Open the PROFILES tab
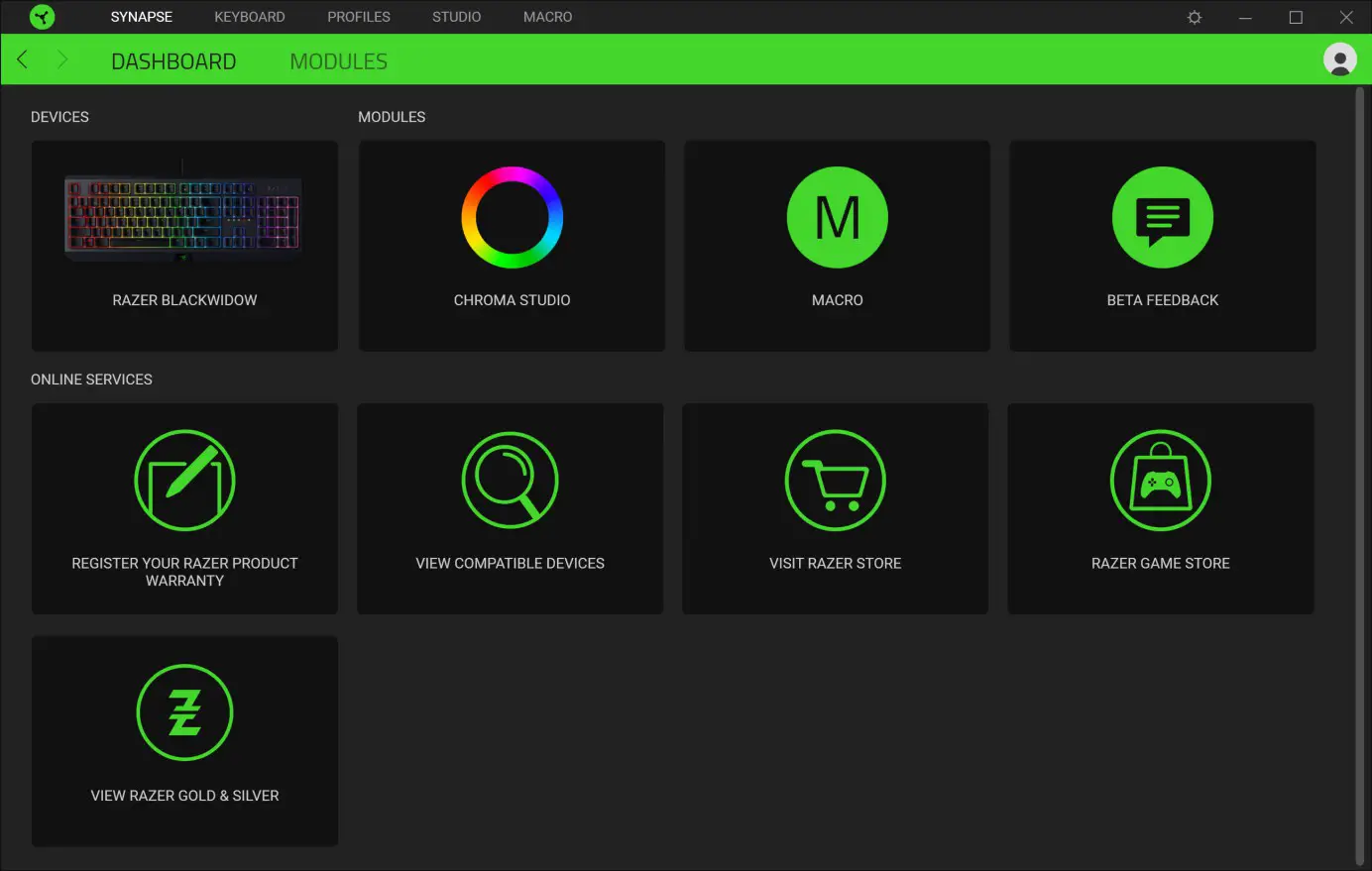The height and width of the screenshot is (871, 1372). [x=359, y=17]
